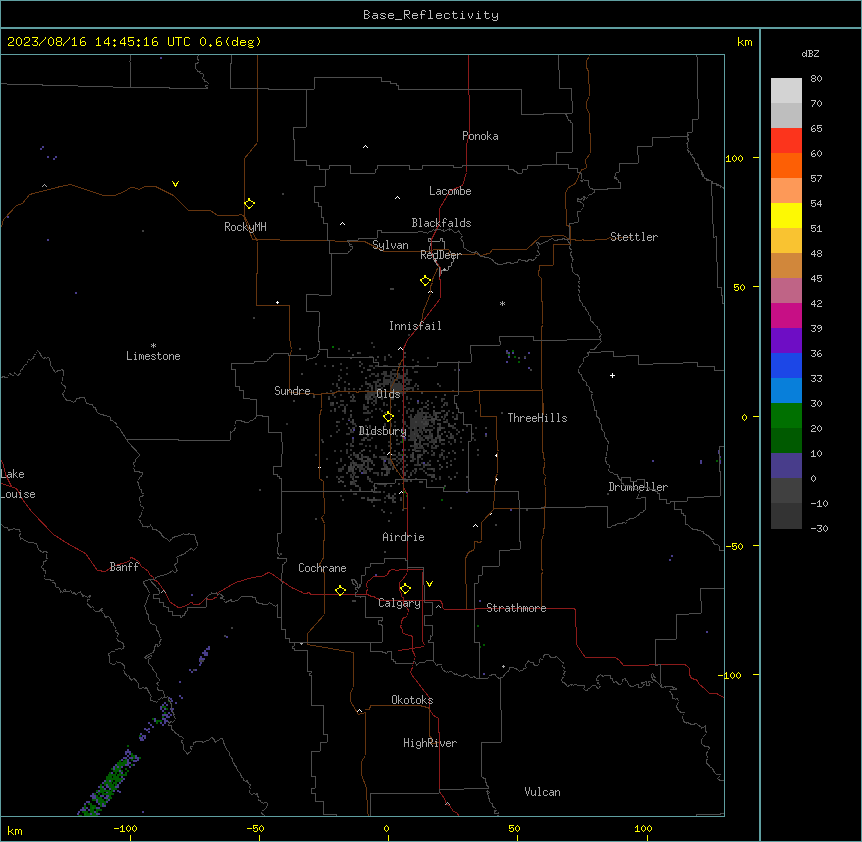862x842 pixels.
Task: Click the yellow marker south of RedDeer
Action: 426,281
